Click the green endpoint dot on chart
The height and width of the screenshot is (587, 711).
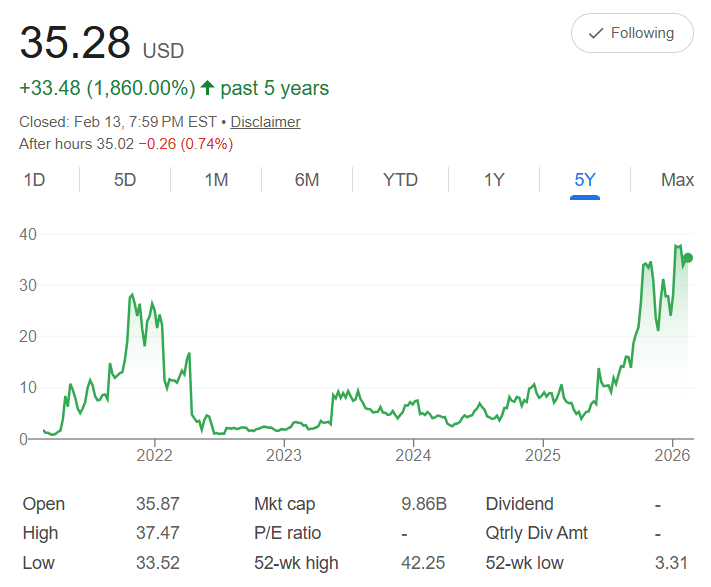[x=688, y=258]
